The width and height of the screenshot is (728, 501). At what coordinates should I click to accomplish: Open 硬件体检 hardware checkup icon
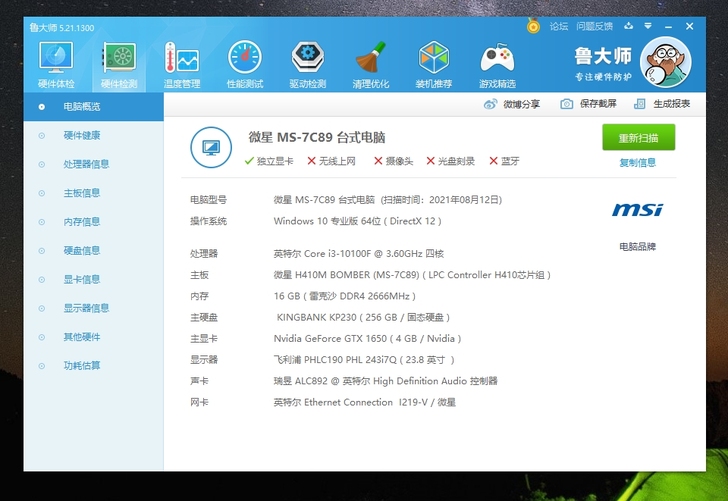click(56, 65)
